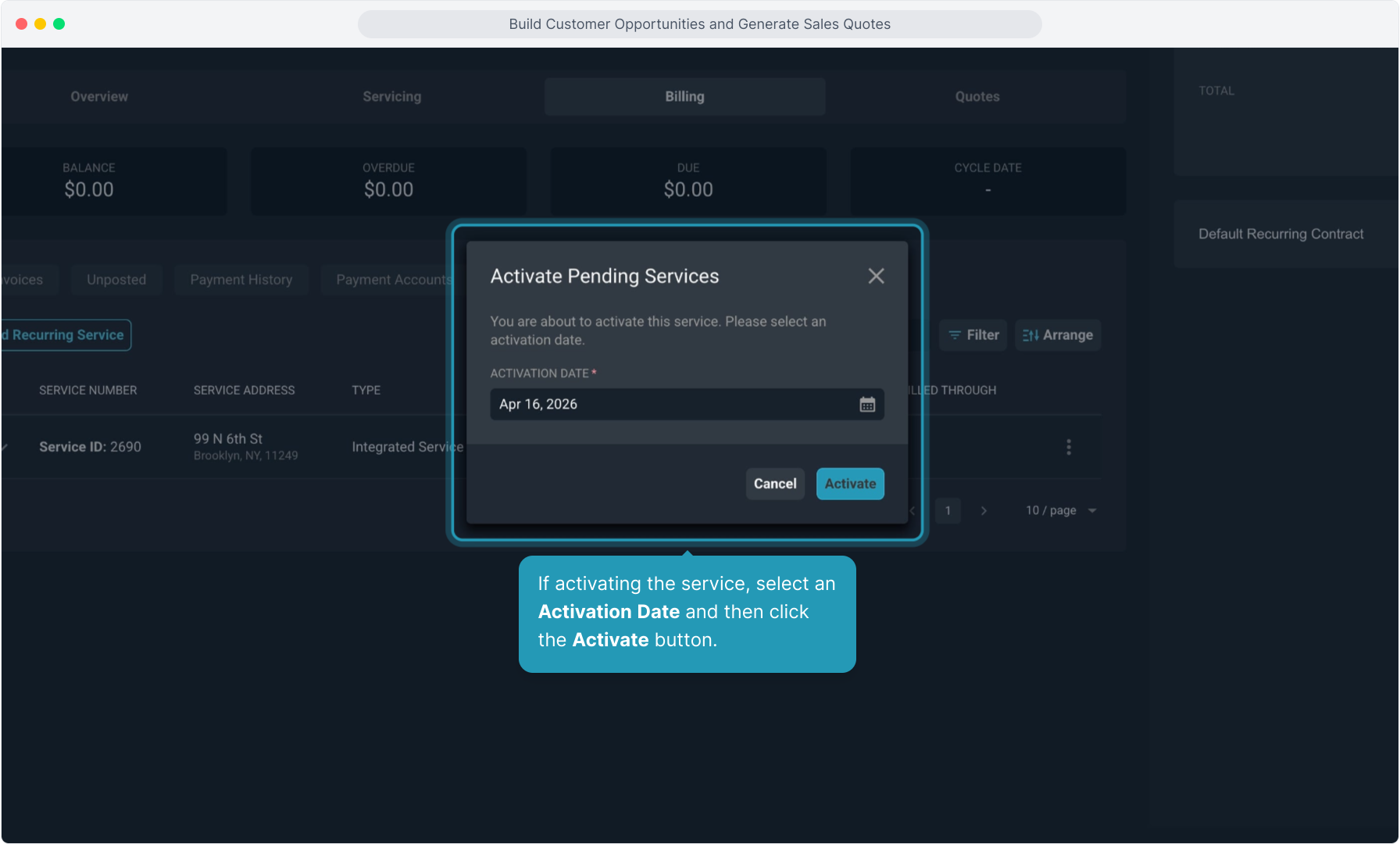Close the Activate Pending Services dialog

pyautogui.click(x=876, y=276)
